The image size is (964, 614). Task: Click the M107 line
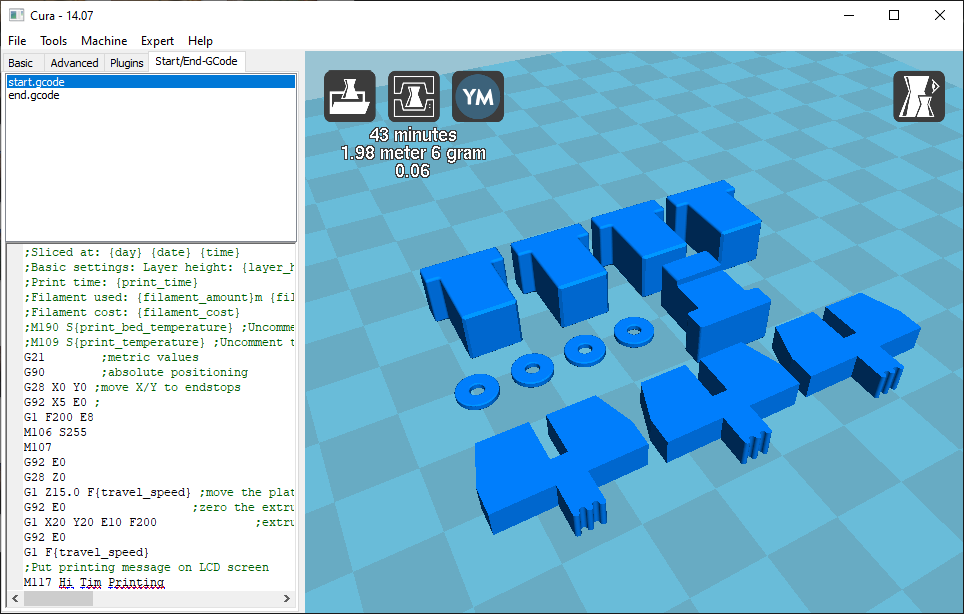pos(38,447)
